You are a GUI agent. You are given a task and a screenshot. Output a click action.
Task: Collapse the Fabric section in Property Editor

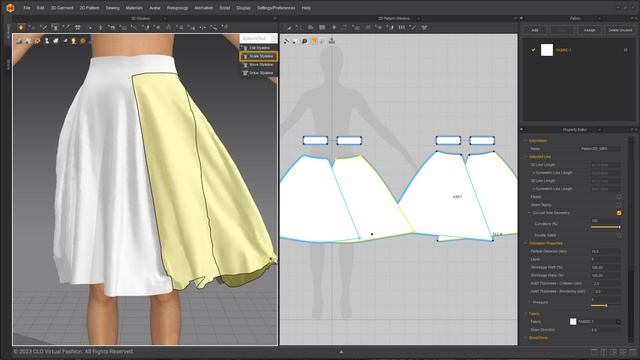point(526,313)
